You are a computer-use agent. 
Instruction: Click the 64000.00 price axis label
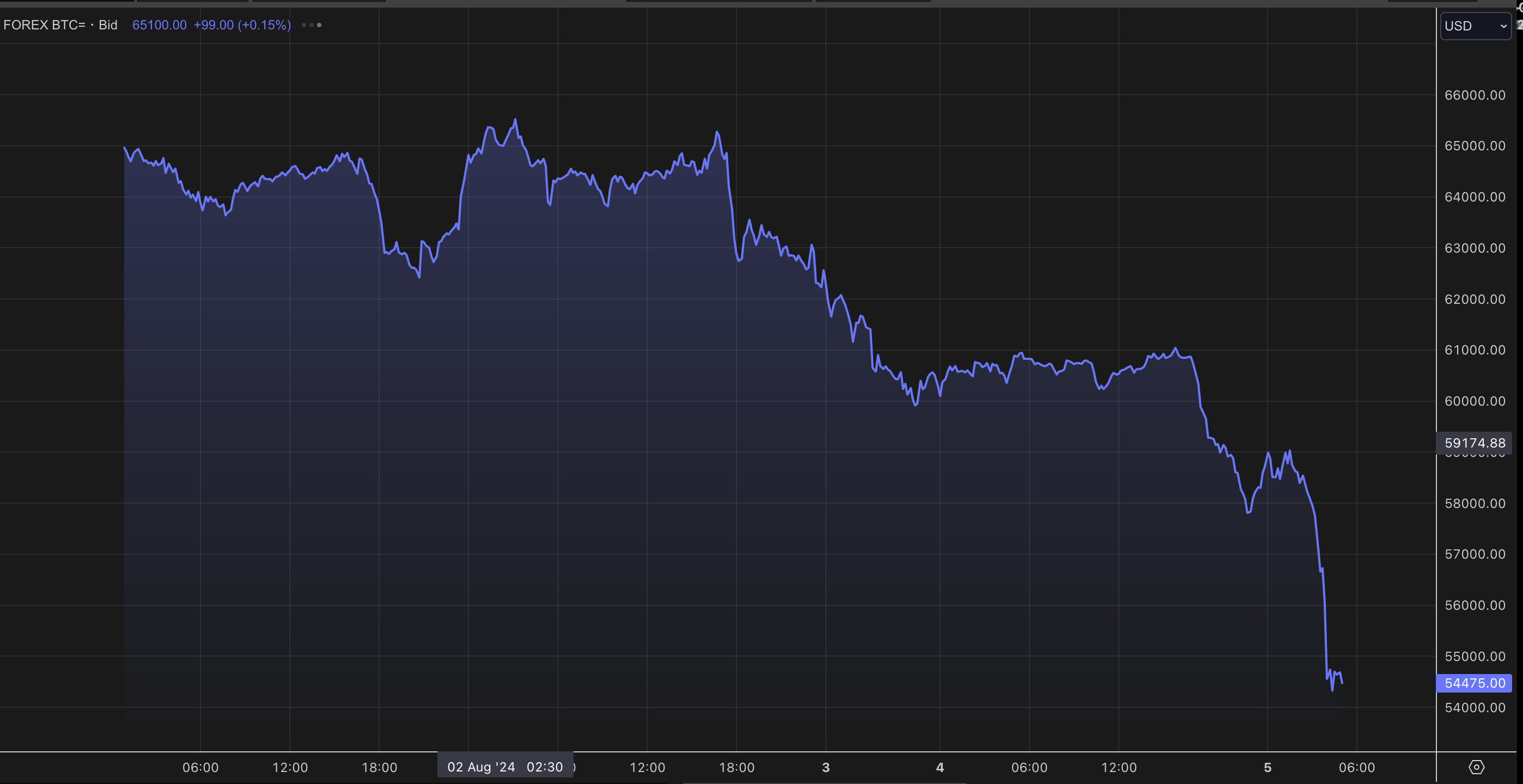point(1475,197)
